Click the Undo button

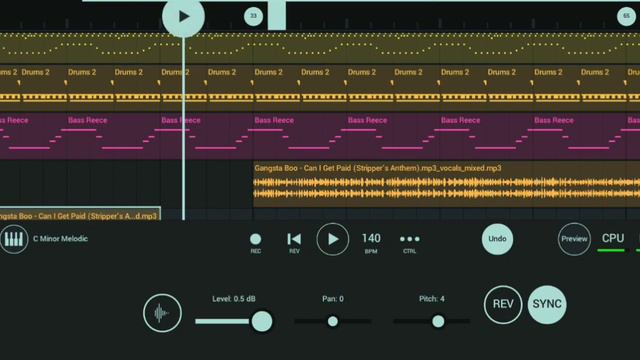coord(497,239)
